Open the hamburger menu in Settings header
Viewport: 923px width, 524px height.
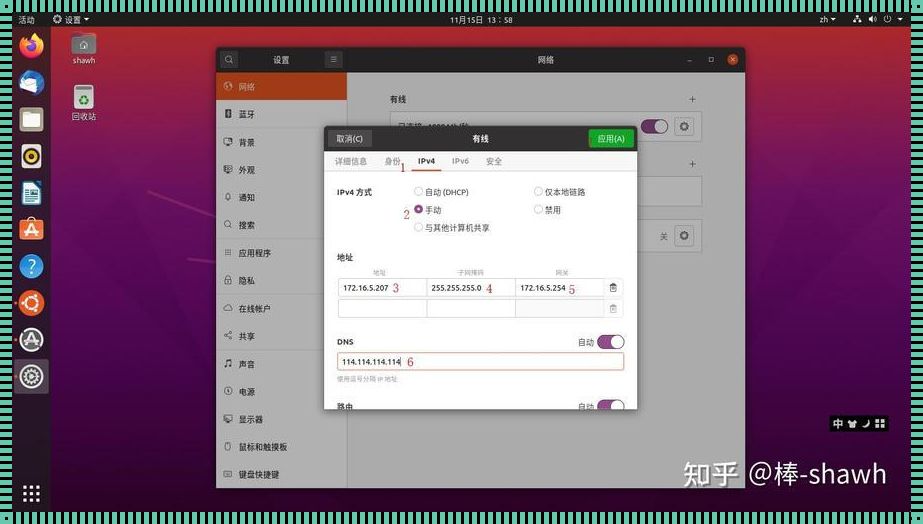(x=333, y=59)
